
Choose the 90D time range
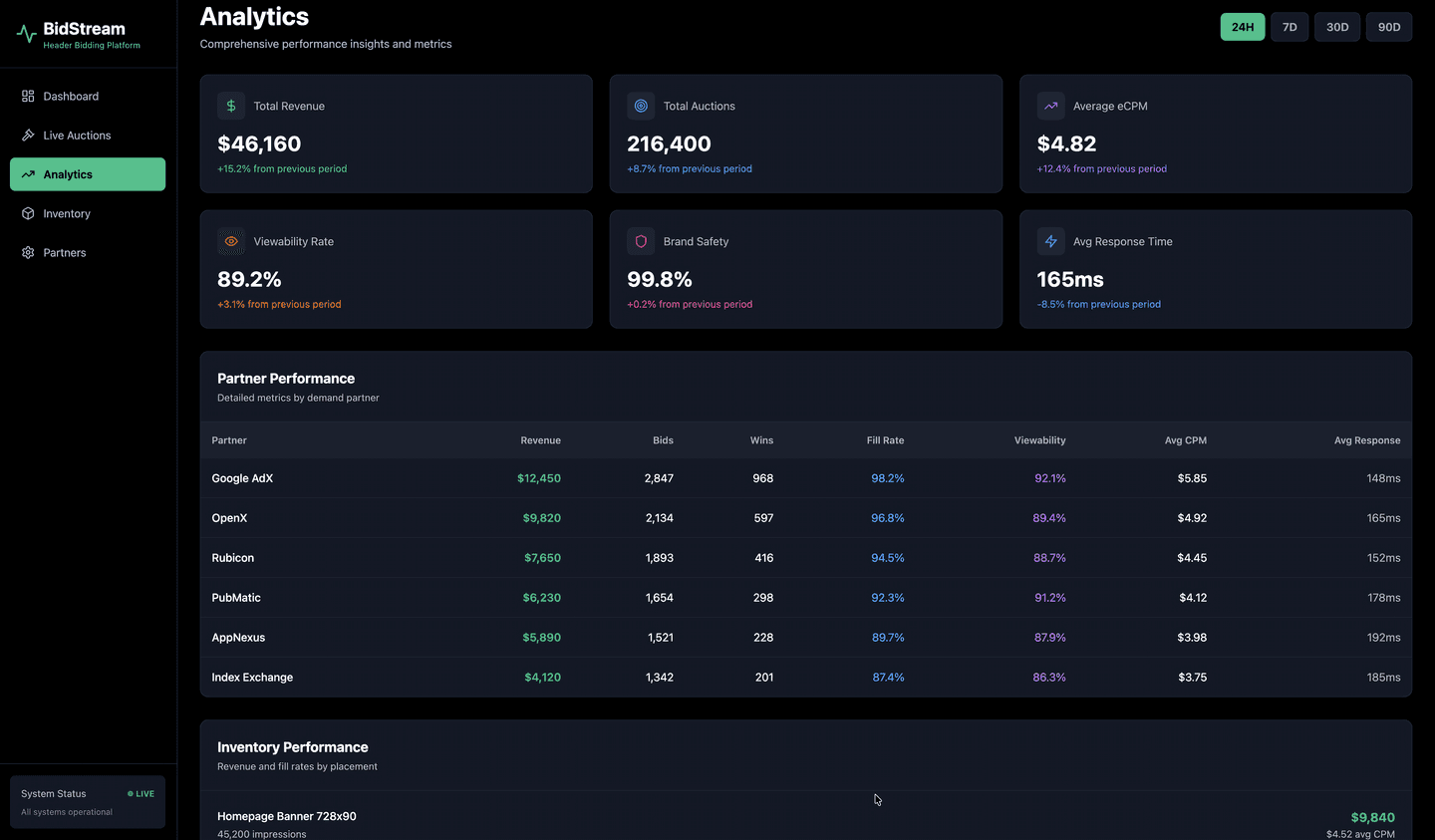coord(1388,27)
